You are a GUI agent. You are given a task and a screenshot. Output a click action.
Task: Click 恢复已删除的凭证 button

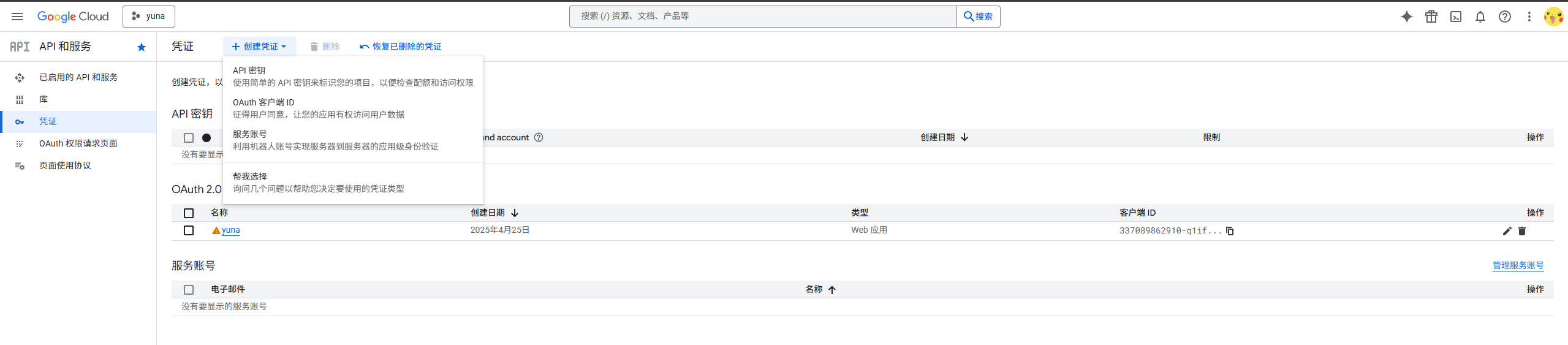(401, 47)
